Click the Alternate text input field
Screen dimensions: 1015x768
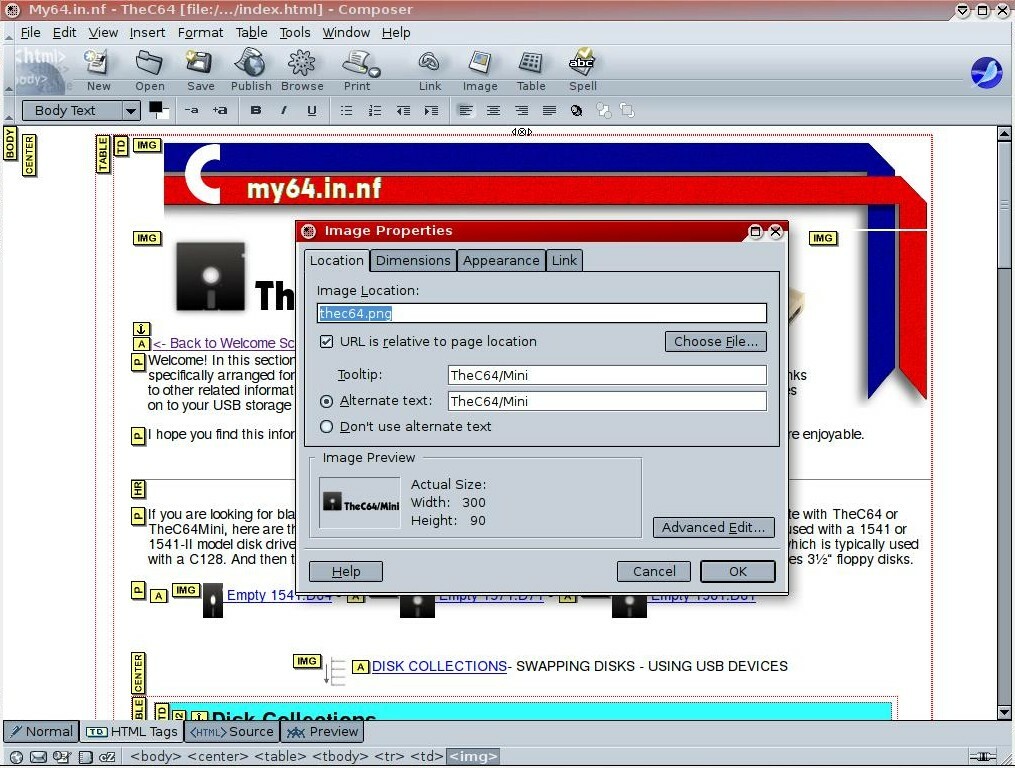click(607, 401)
